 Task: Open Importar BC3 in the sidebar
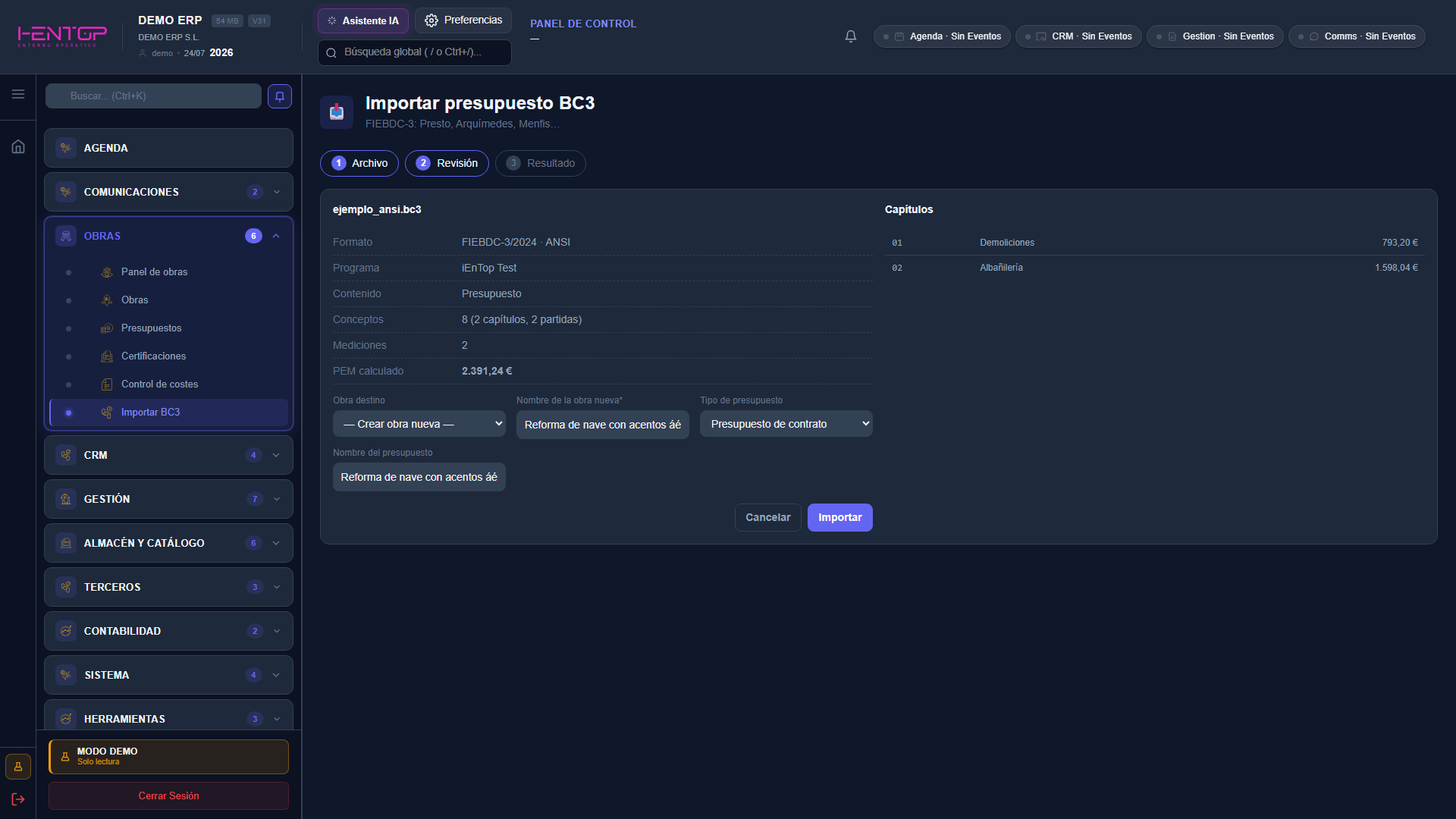pyautogui.click(x=168, y=413)
